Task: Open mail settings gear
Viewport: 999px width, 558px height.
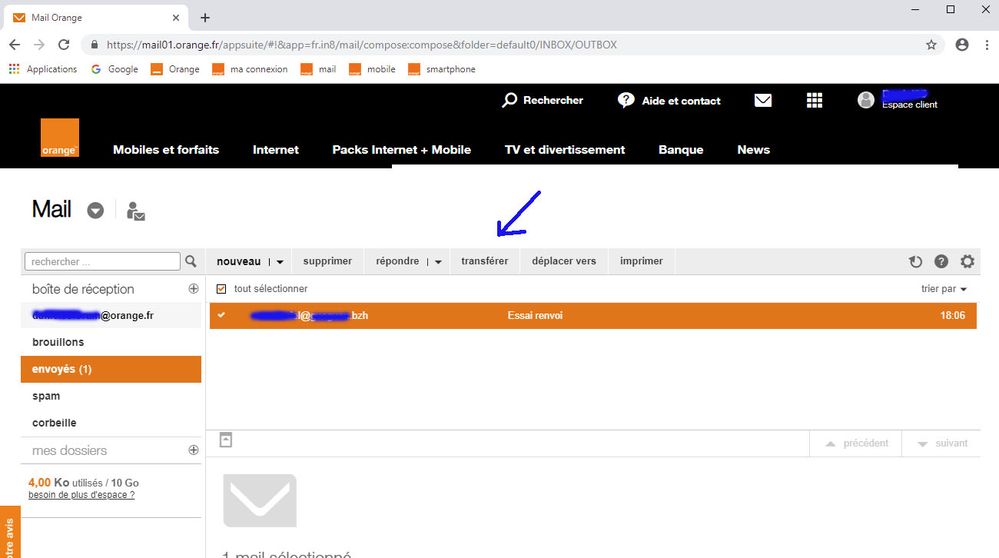Action: (967, 261)
